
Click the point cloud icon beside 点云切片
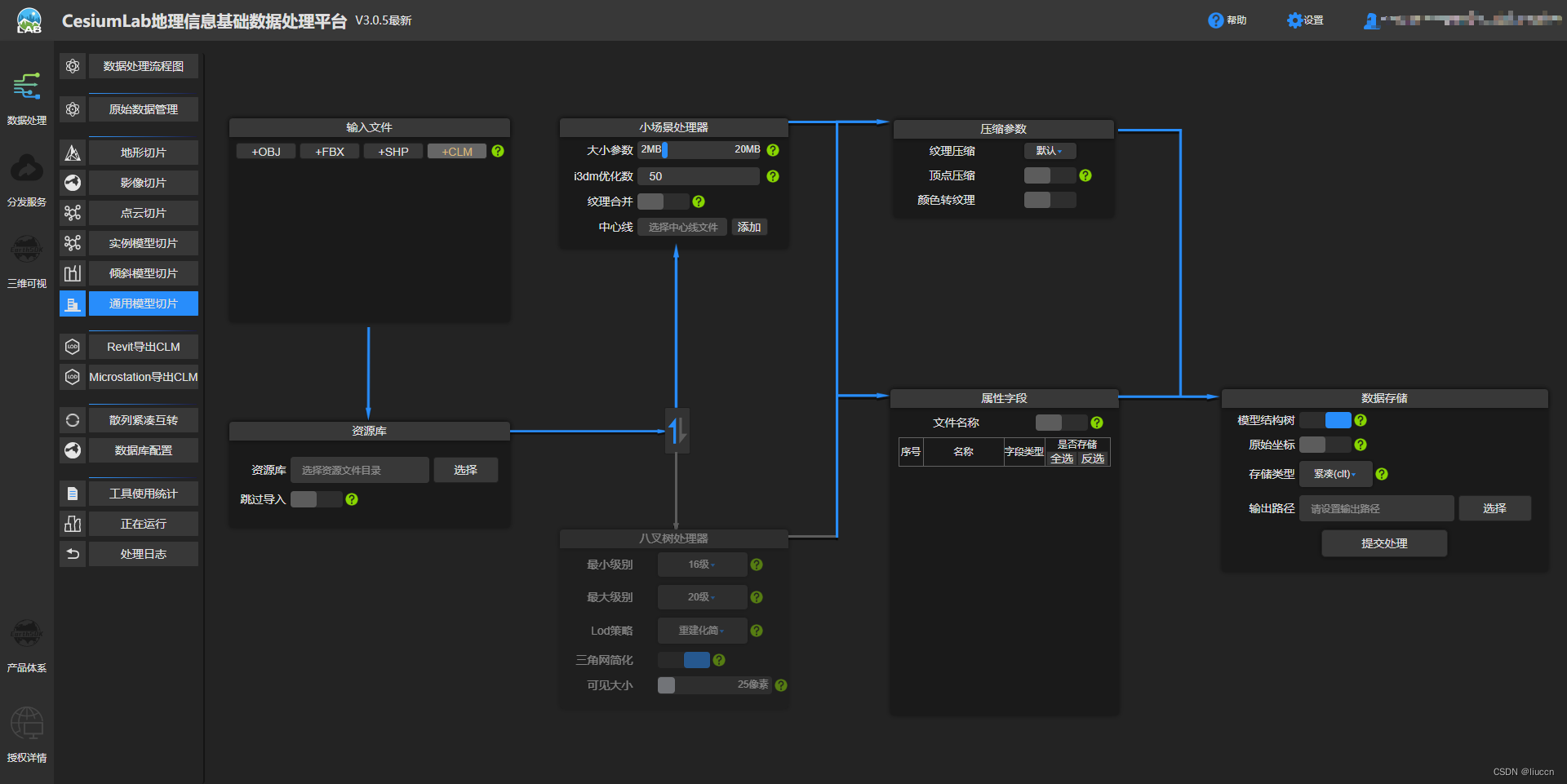pyautogui.click(x=73, y=213)
